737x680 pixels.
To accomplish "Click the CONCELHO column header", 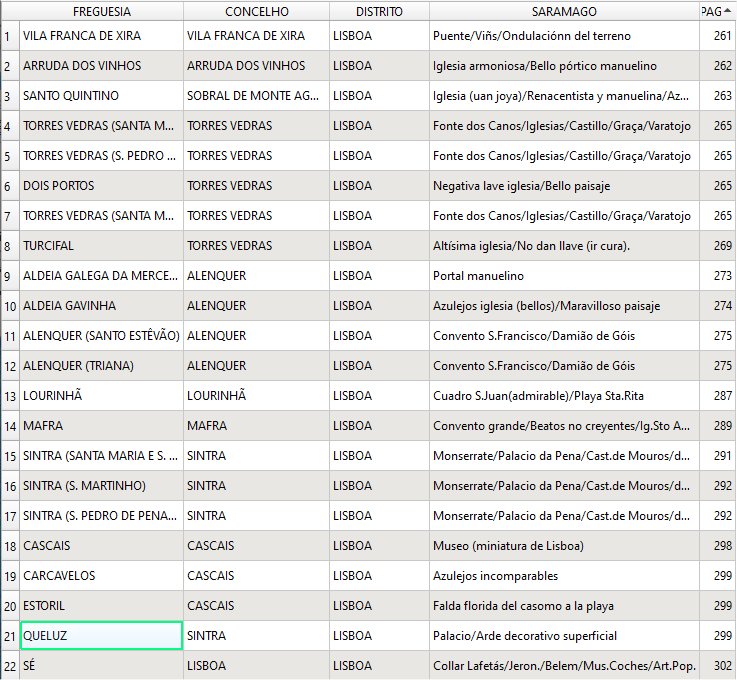I will tap(256, 11).
